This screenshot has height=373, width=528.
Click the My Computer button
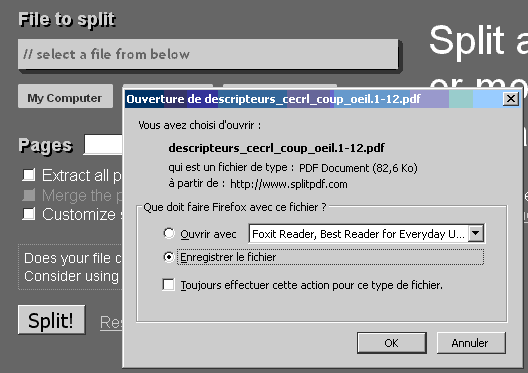click(x=65, y=97)
